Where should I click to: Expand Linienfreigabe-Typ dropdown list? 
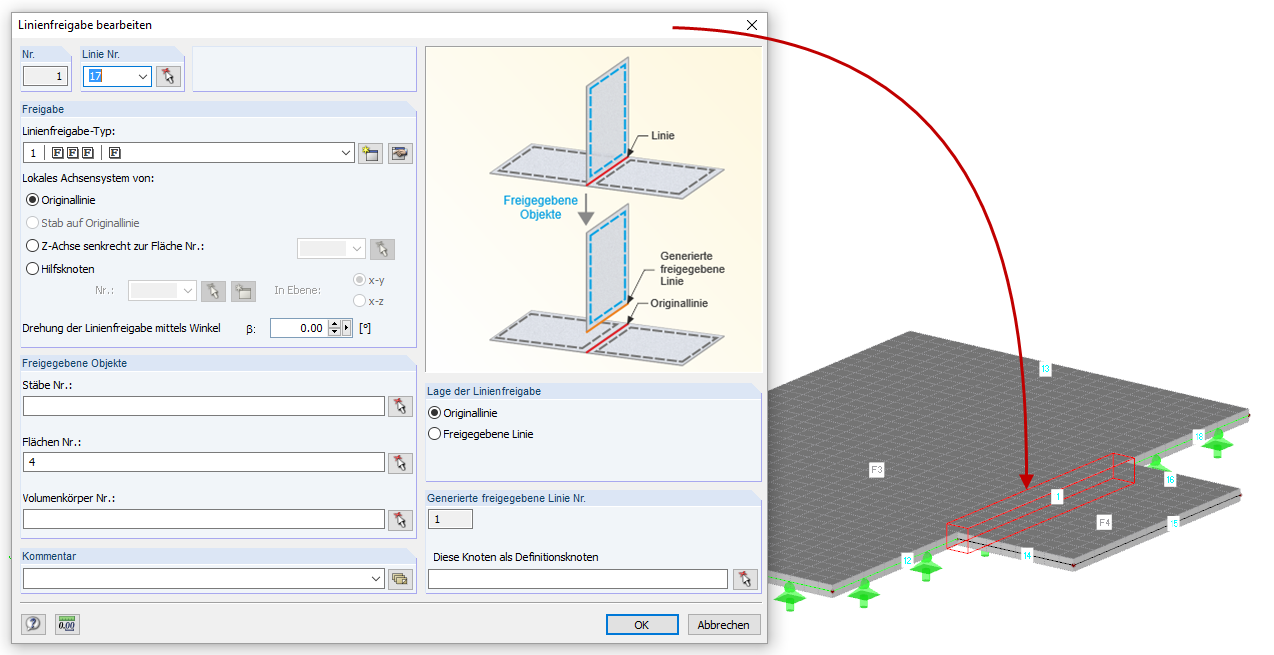(346, 153)
